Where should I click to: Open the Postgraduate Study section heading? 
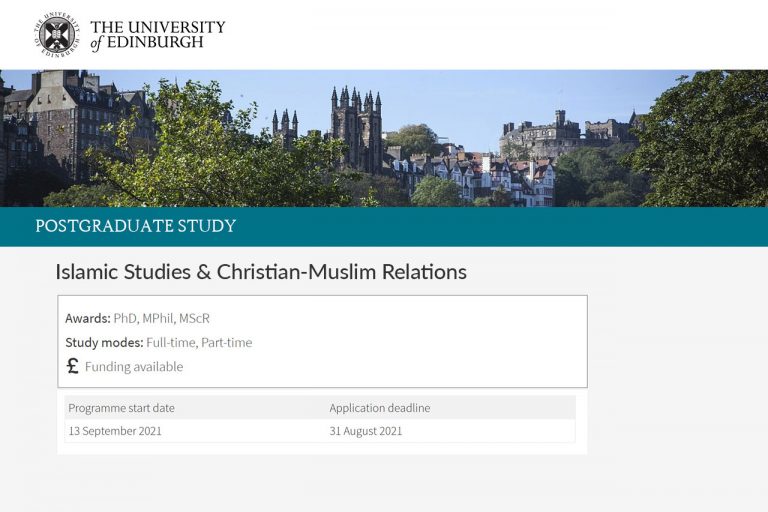(x=136, y=226)
